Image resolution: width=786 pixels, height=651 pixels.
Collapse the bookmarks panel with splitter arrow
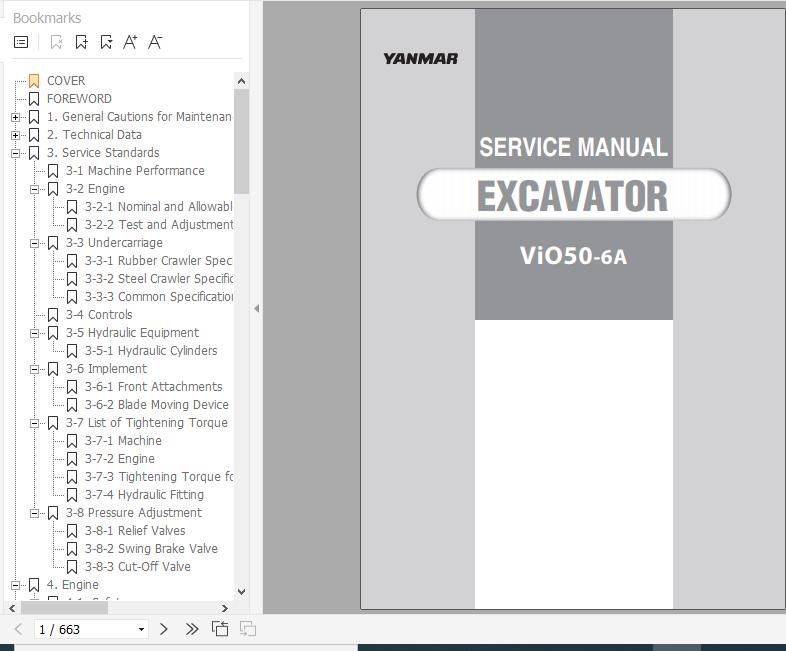[256, 309]
